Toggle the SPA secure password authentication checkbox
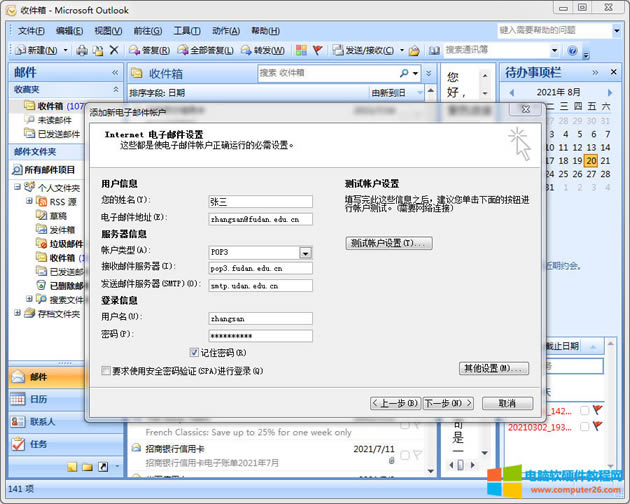Viewport: 630px width, 504px height. pyautogui.click(x=106, y=371)
